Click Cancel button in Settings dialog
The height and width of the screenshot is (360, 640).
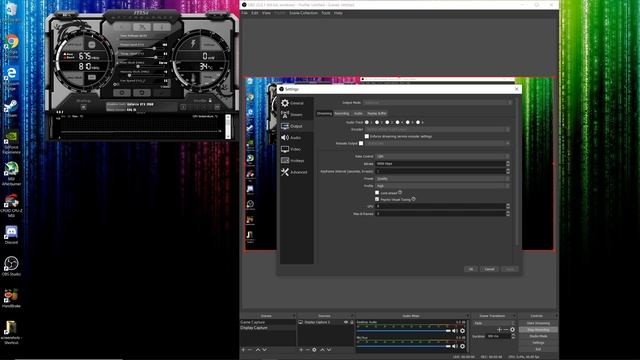click(x=489, y=269)
